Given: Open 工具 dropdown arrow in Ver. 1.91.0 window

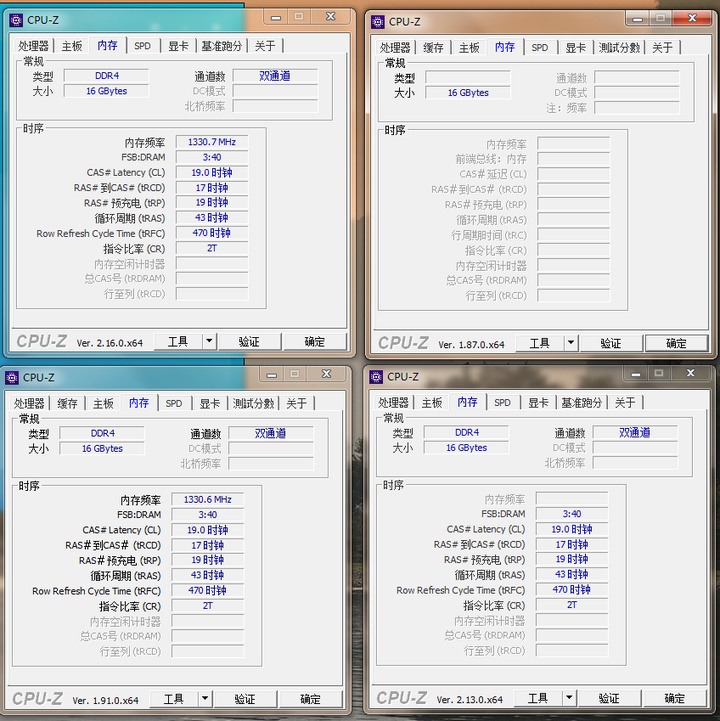Looking at the screenshot, I should 205,698.
